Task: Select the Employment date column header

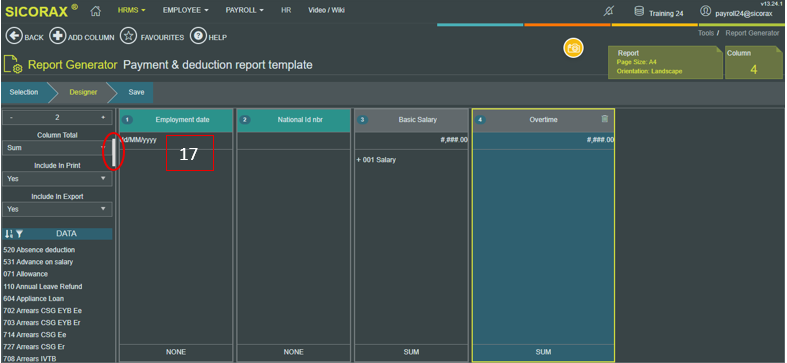Action: (x=176, y=120)
